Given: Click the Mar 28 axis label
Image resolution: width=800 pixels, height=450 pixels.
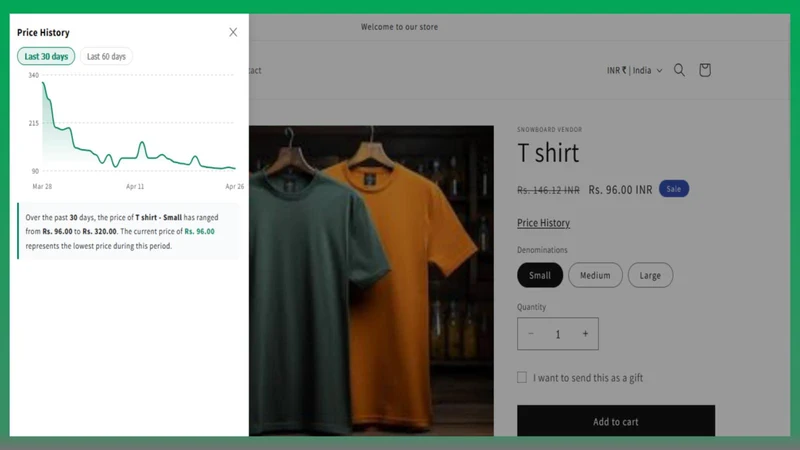Looking at the screenshot, I should tap(42, 186).
